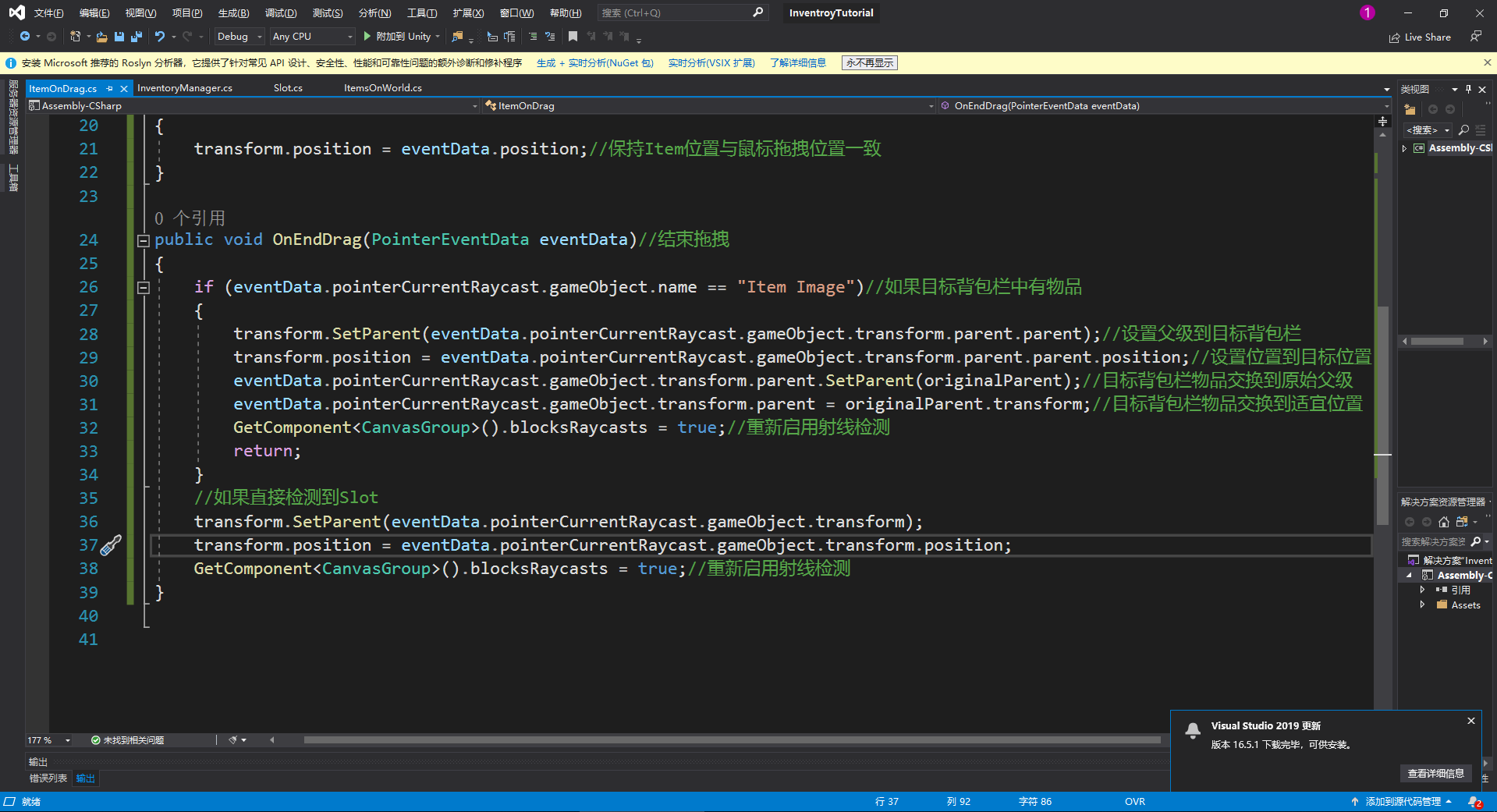
Task: Toggle OVR overwrite mode in status bar
Action: [x=1134, y=801]
